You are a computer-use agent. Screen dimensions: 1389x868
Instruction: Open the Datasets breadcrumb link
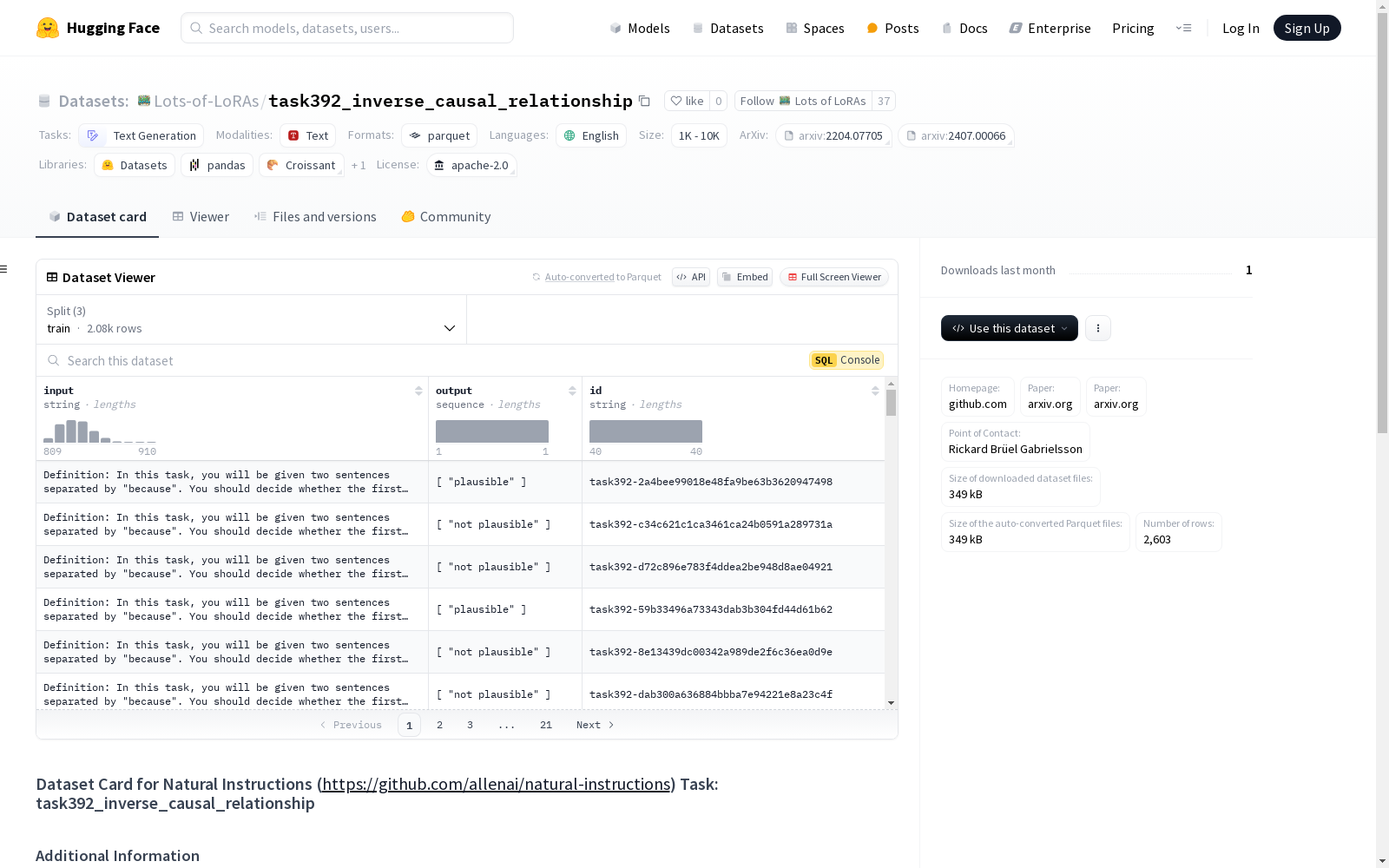pyautogui.click(x=93, y=101)
